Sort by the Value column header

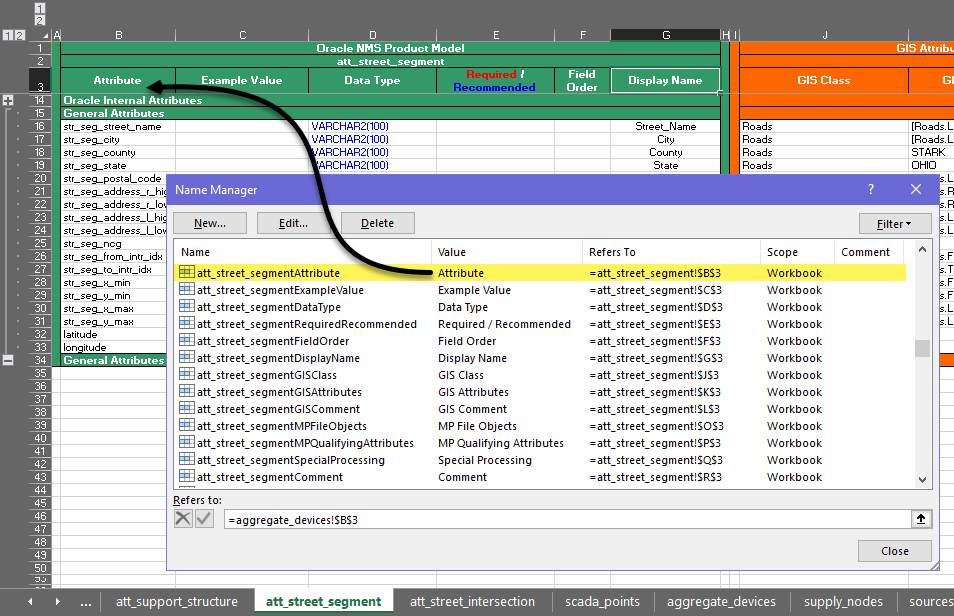point(507,252)
